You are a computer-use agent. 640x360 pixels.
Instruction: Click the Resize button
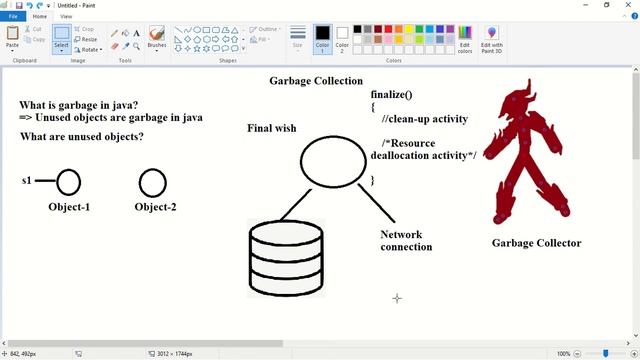tap(86, 40)
